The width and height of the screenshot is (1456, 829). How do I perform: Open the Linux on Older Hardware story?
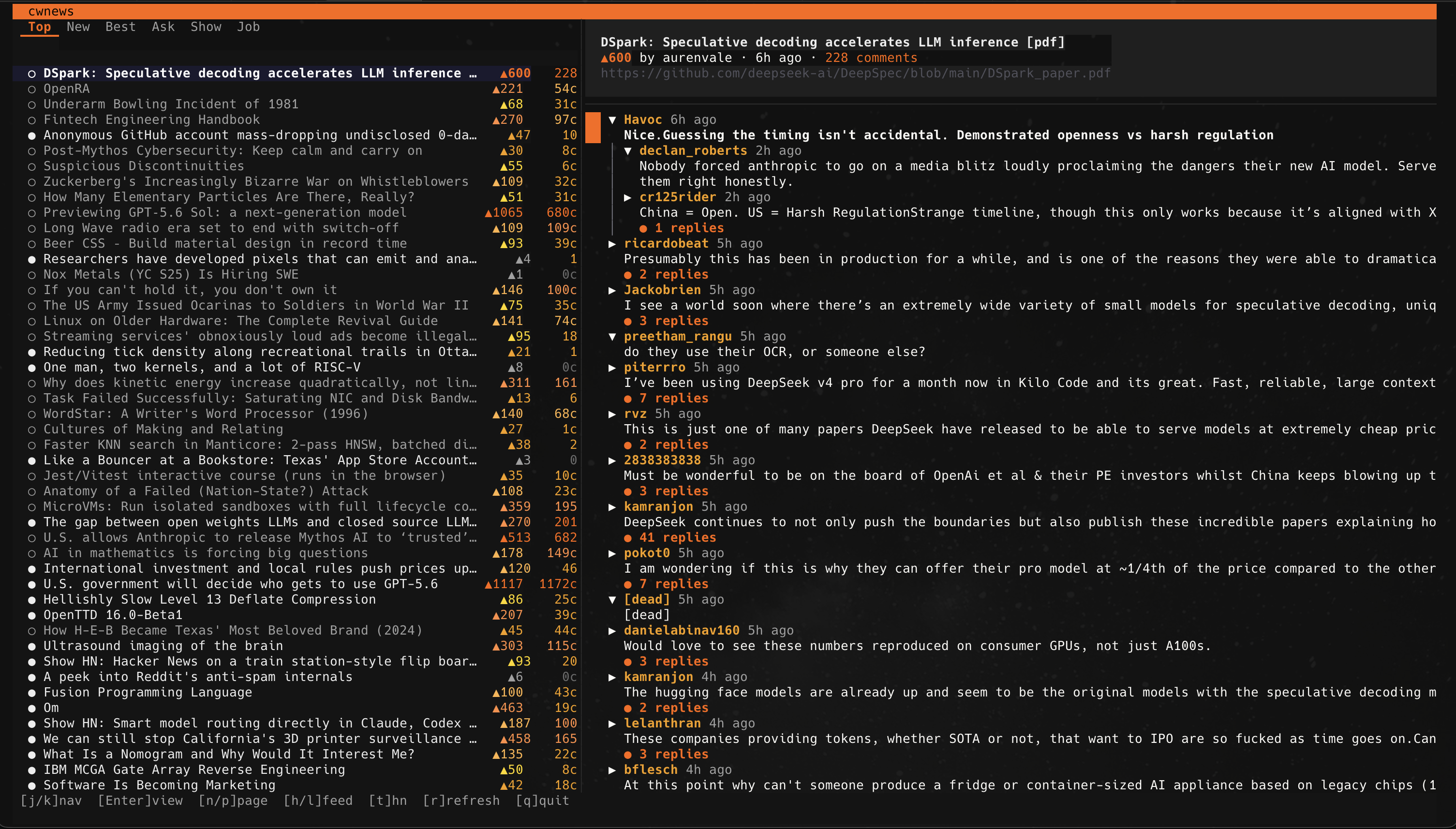point(240,321)
